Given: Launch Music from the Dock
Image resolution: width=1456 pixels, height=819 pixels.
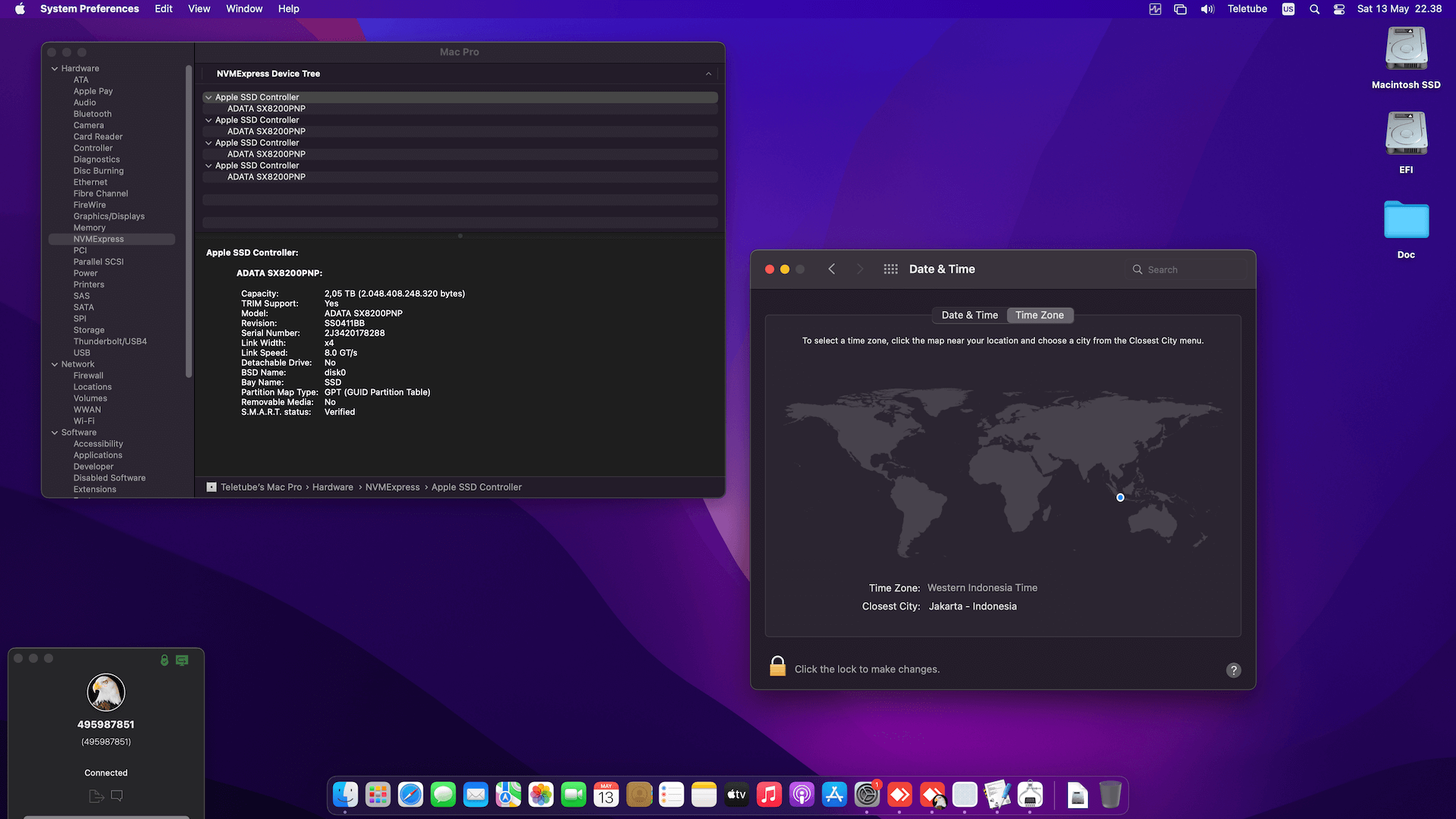Looking at the screenshot, I should coord(769,795).
